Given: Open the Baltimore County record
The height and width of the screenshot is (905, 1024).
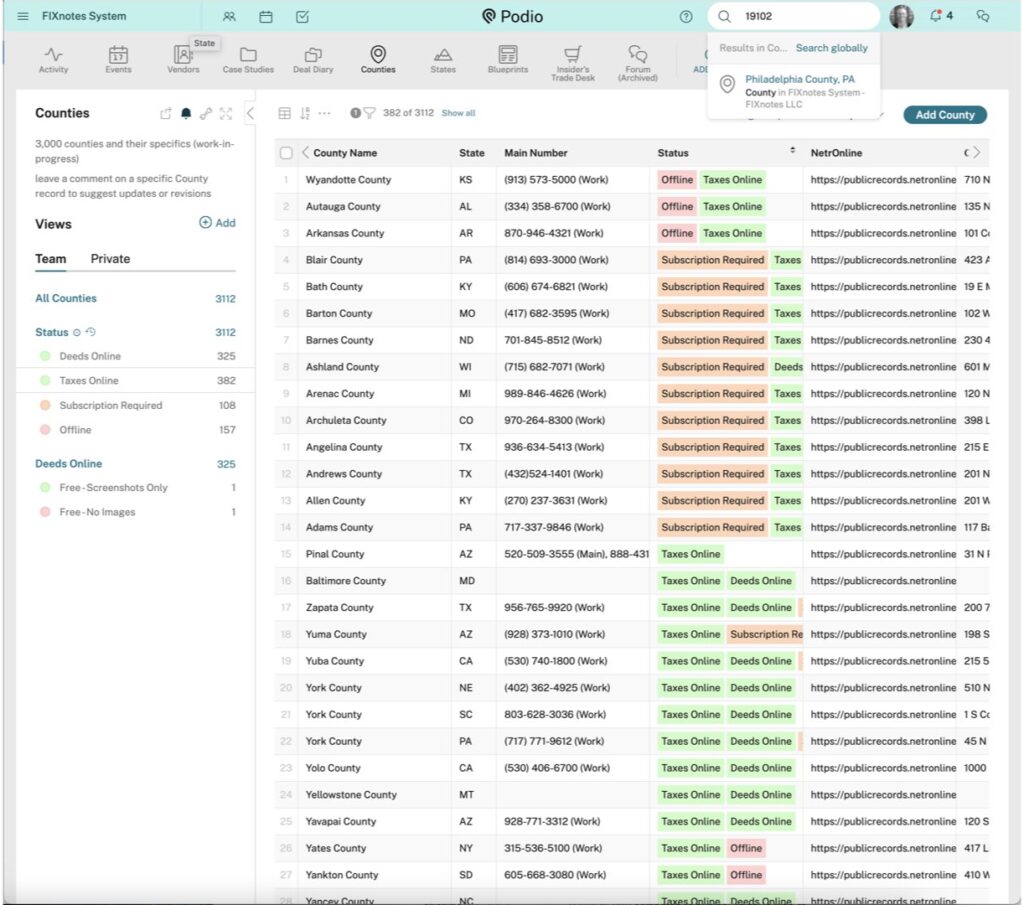Looking at the screenshot, I should tap(345, 580).
